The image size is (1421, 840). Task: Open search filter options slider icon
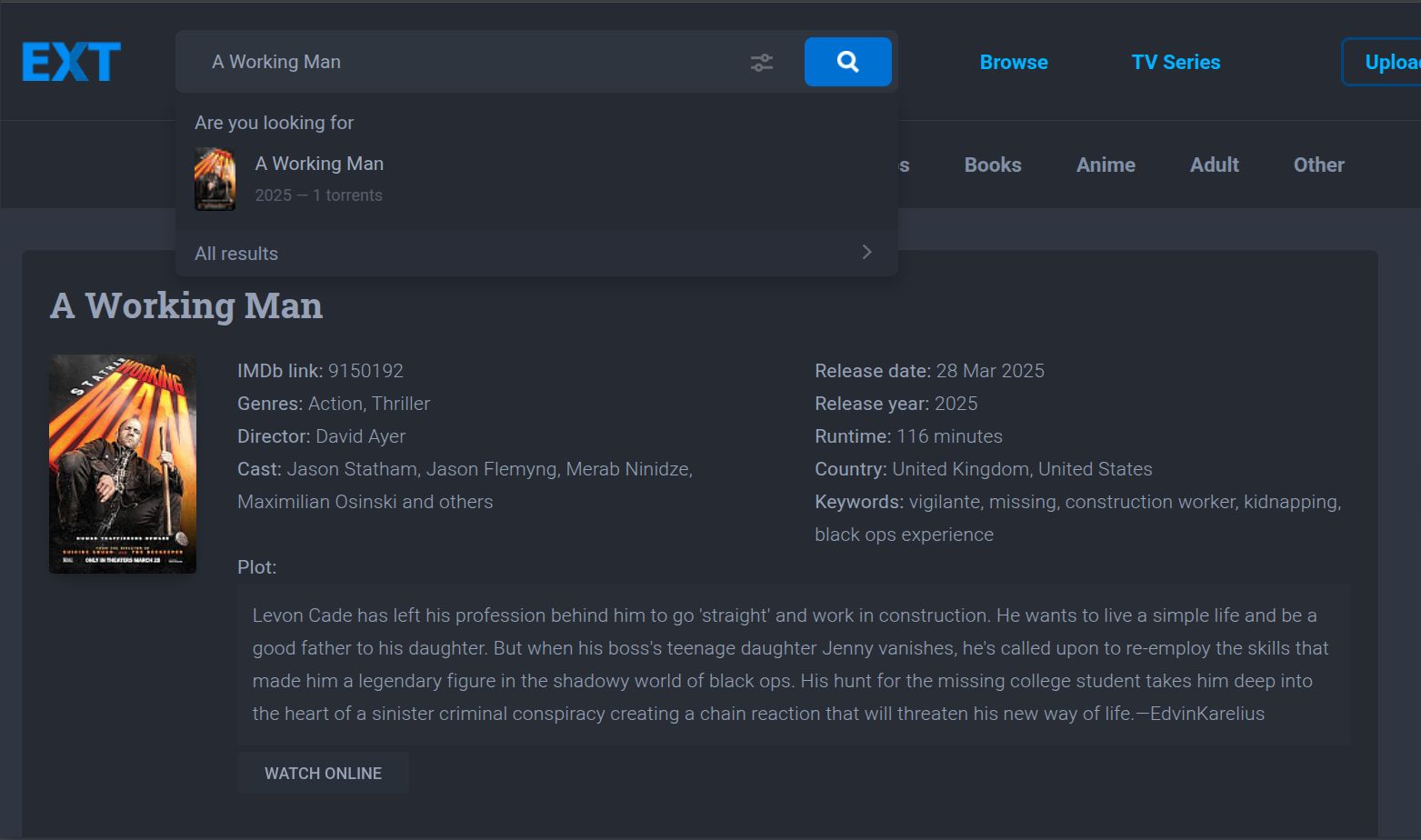point(762,62)
